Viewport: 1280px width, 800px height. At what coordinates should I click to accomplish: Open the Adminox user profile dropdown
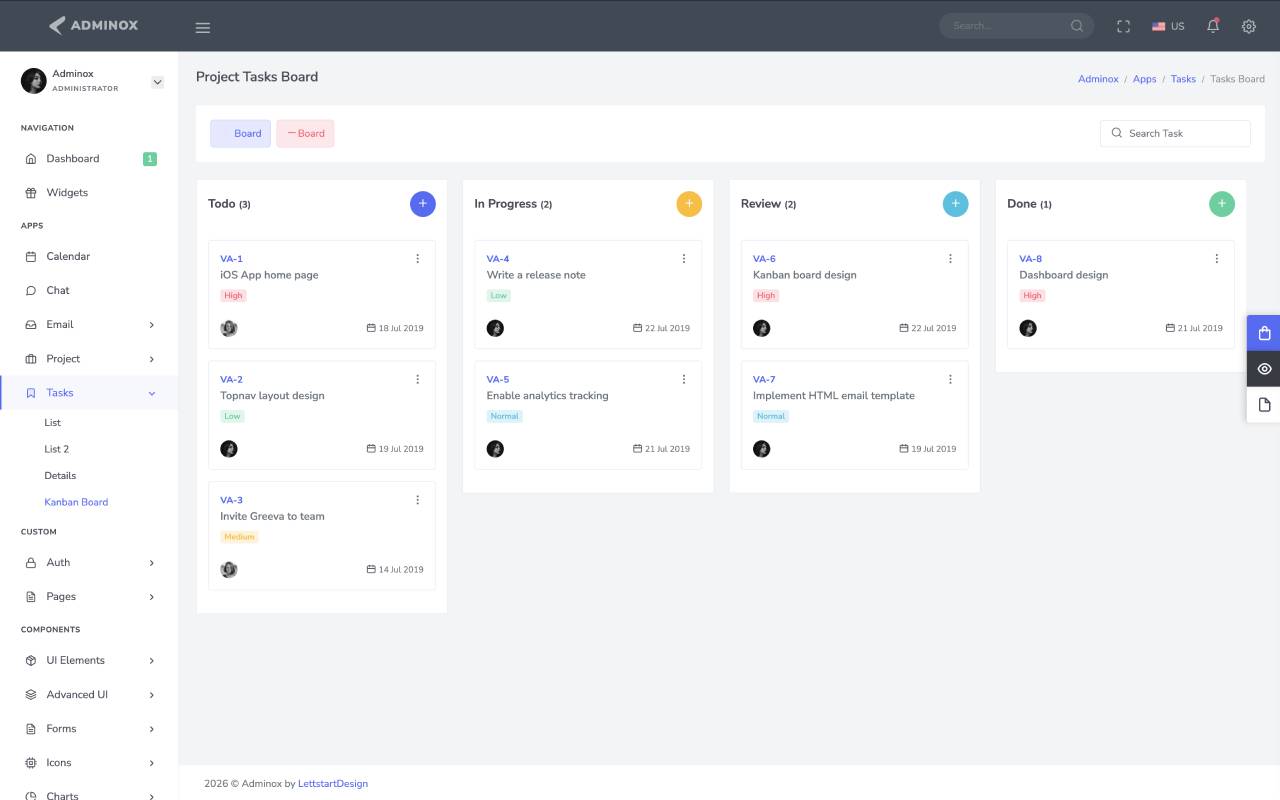(x=157, y=82)
